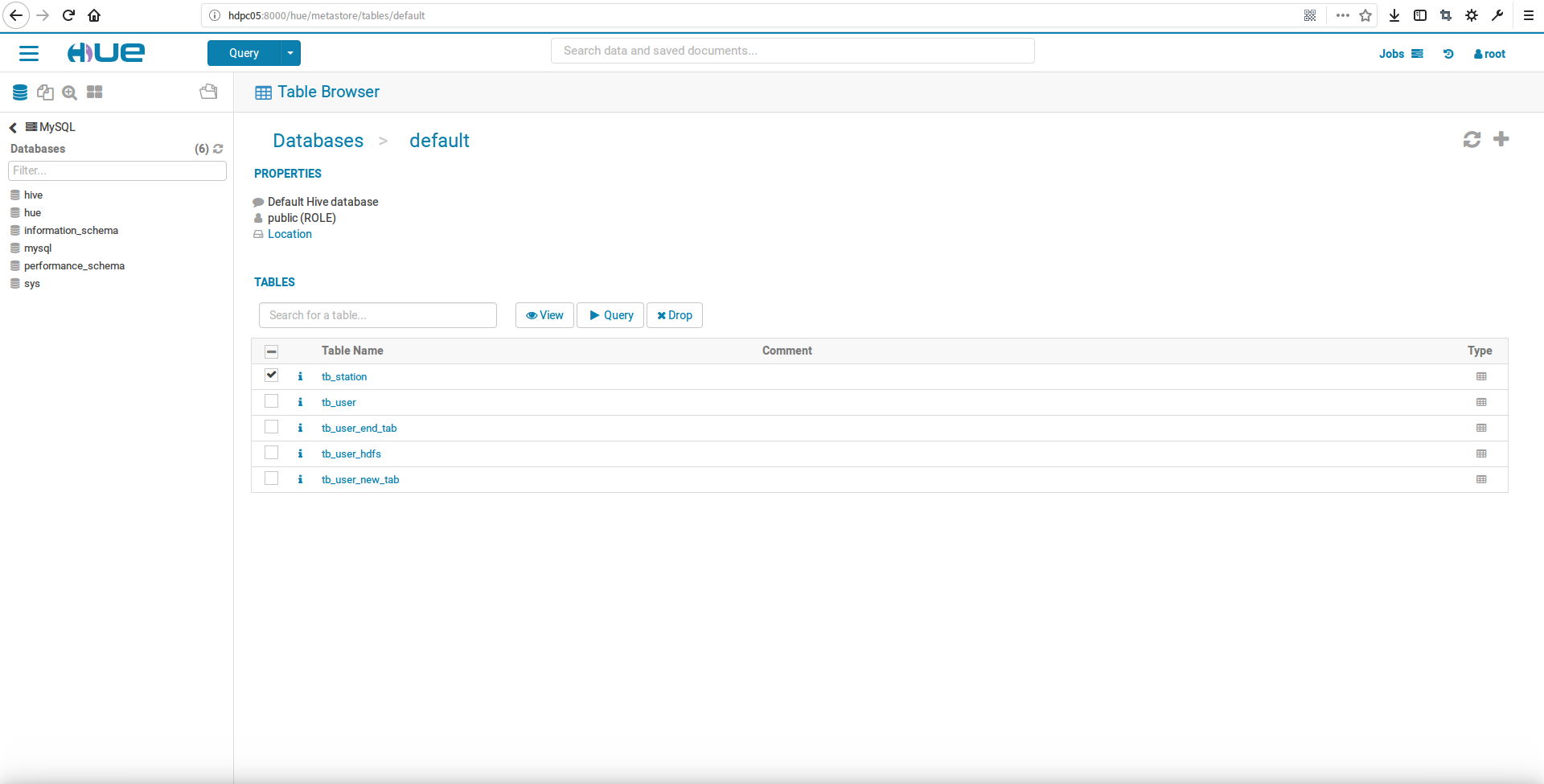Focus the Search data and saved documents field
This screenshot has height=784, width=1544.
(x=793, y=51)
